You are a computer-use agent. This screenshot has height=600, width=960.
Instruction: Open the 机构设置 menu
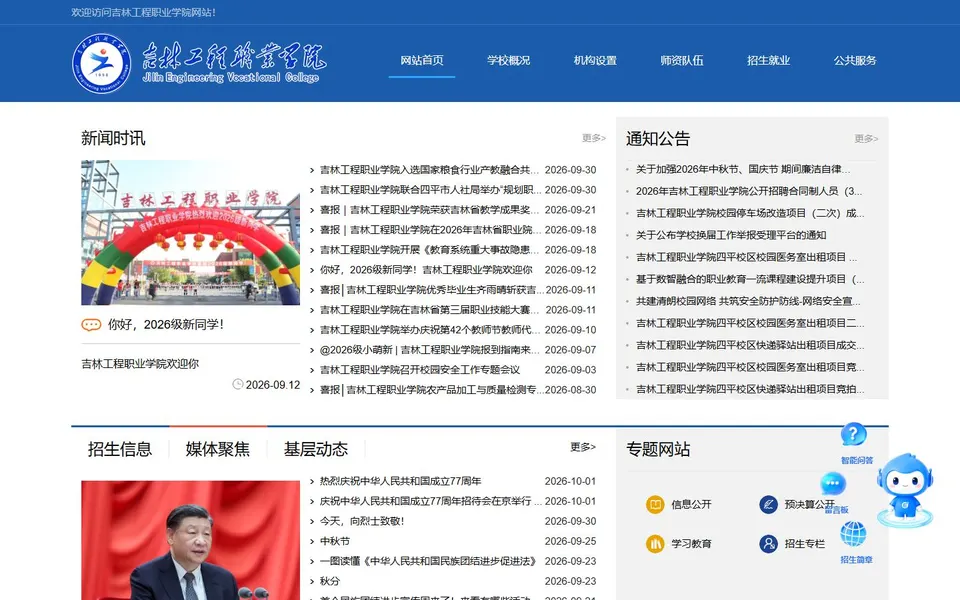pos(595,60)
